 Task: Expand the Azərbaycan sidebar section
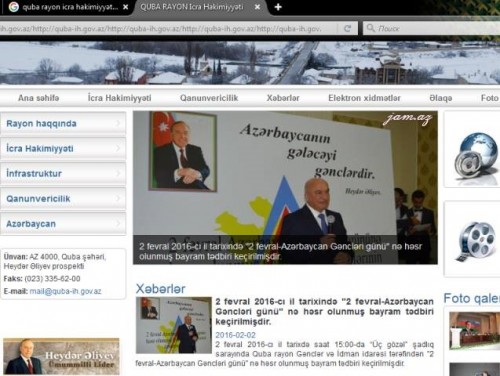click(63, 224)
